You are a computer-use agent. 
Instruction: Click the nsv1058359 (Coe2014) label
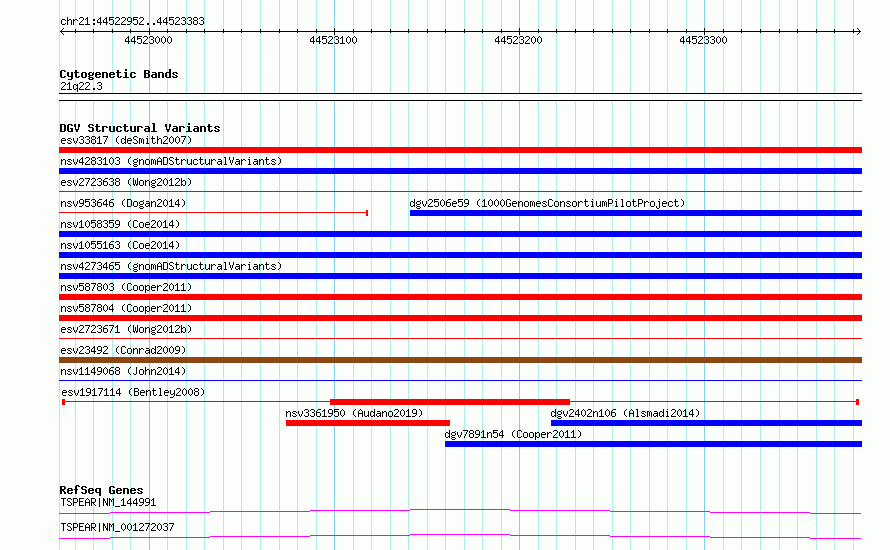pyautogui.click(x=120, y=224)
